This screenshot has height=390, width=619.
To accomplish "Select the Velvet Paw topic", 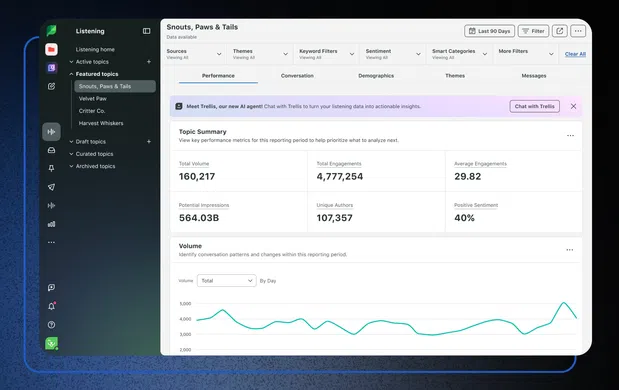I will coord(92,99).
